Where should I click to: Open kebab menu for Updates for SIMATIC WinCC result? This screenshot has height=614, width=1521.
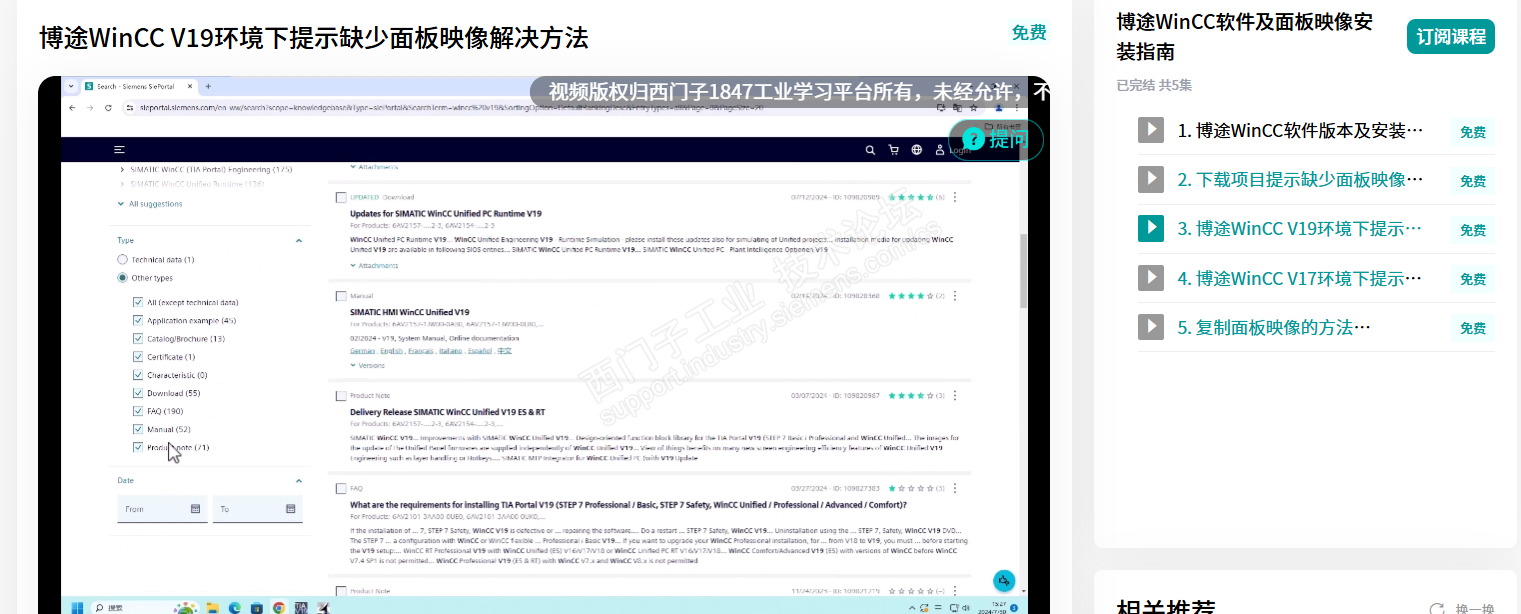pos(955,197)
